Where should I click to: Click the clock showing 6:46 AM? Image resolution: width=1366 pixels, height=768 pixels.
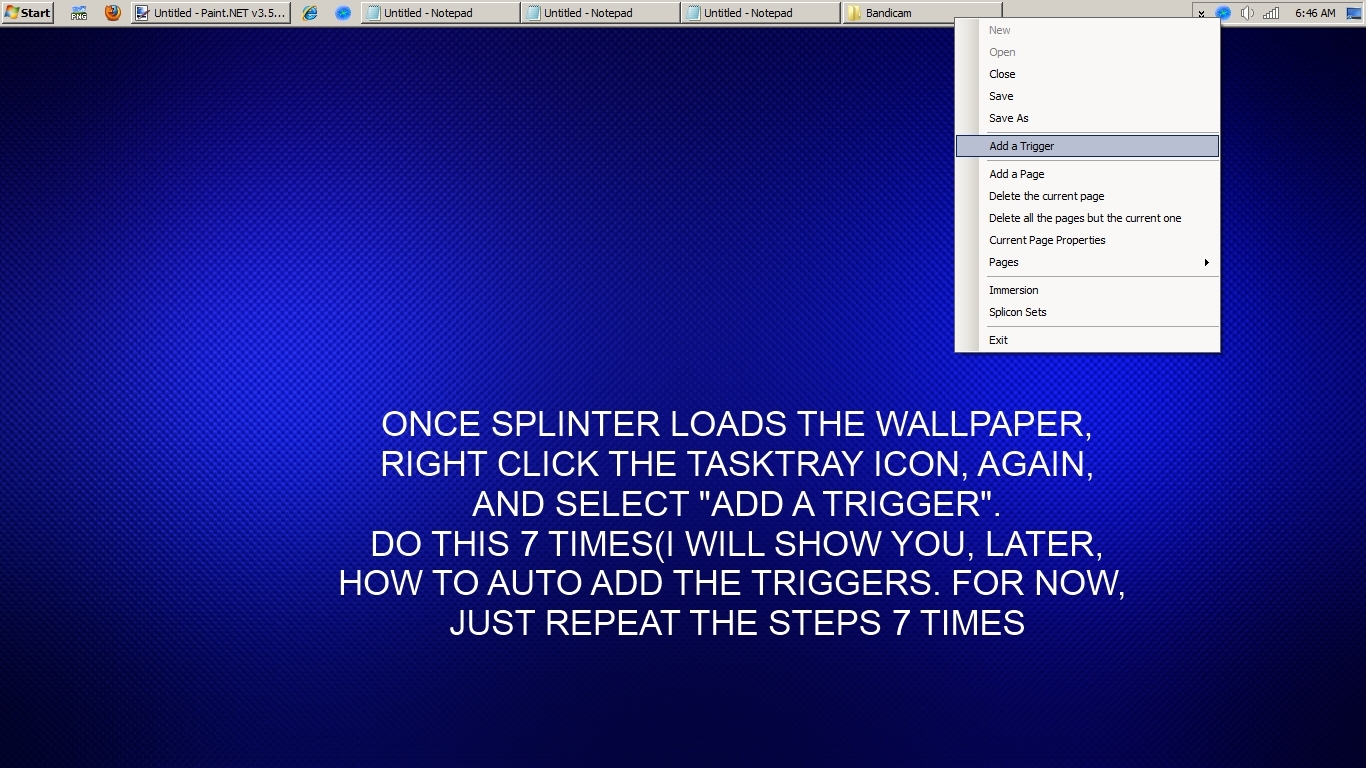click(1315, 12)
